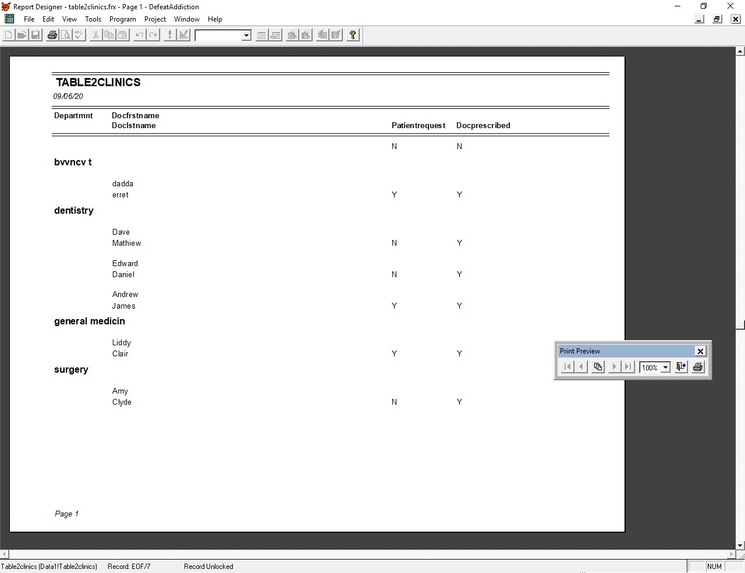Viewport: 745px width, 573px height.
Task: Click the Print Preview magnifier toolbar icon
Action: [x=66, y=35]
